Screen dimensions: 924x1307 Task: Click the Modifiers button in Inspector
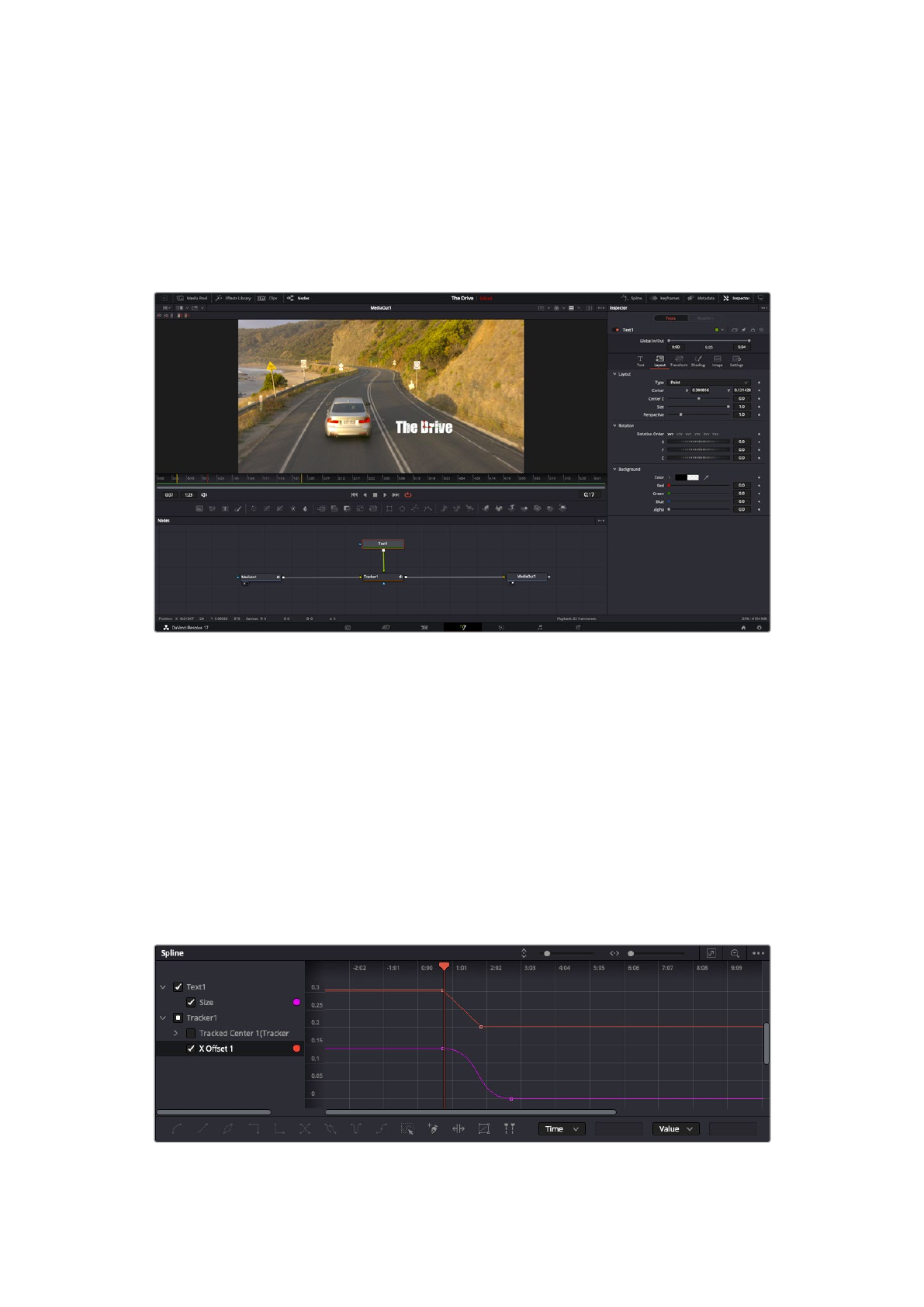pos(704,318)
